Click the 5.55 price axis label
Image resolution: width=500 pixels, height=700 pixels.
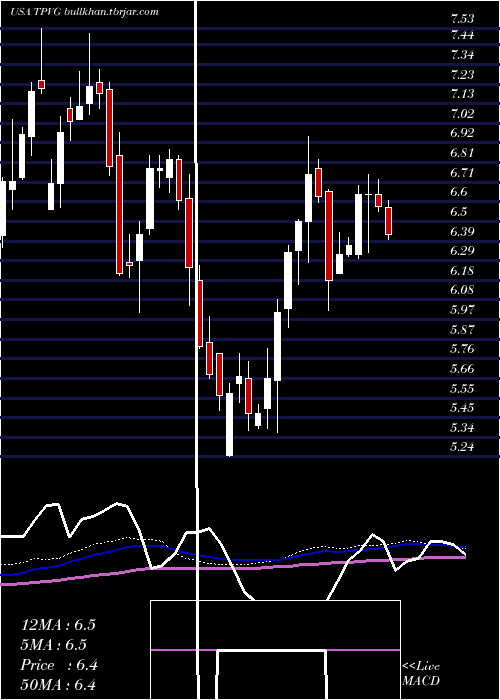click(462, 388)
